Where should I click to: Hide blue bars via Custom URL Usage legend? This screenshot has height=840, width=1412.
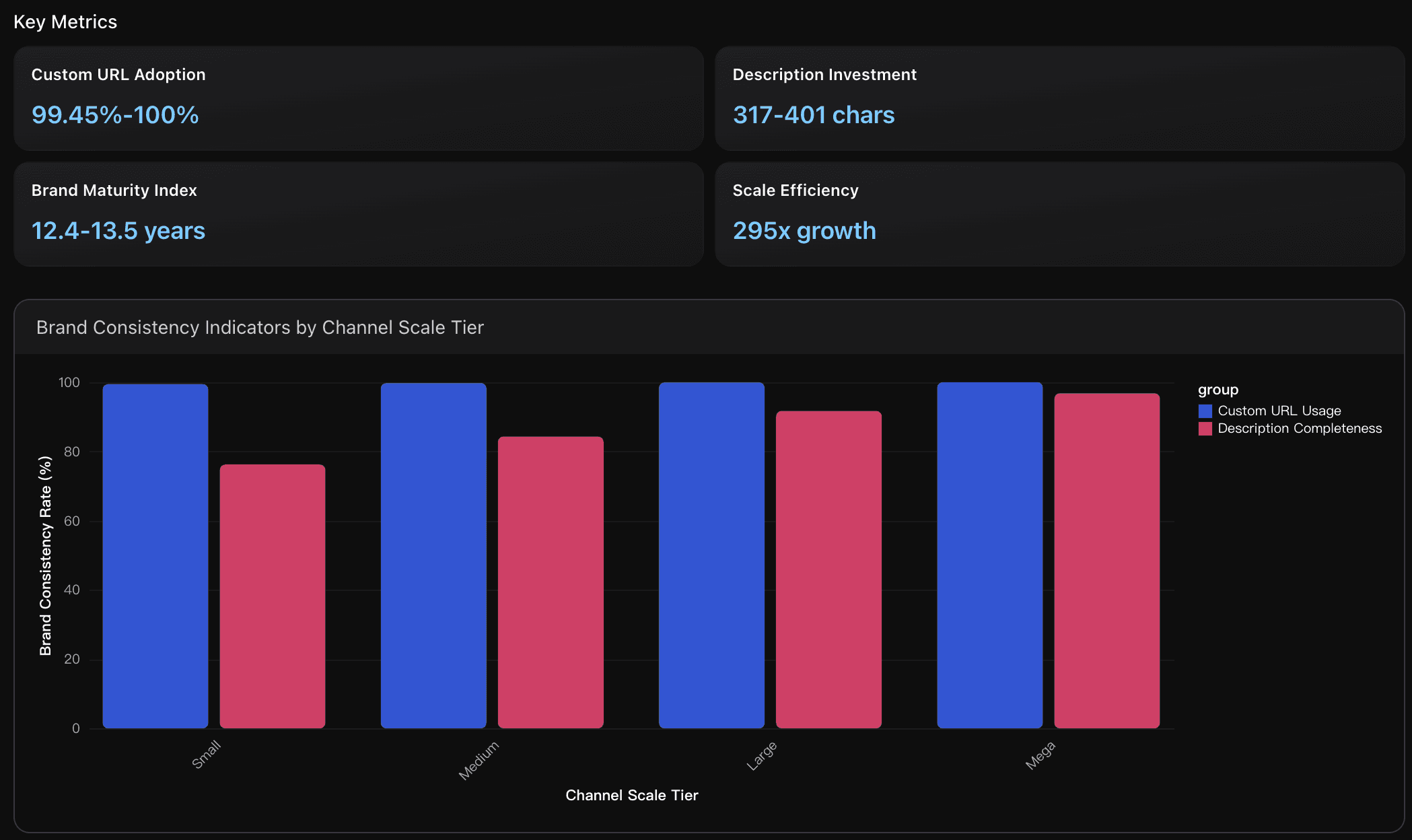(1279, 410)
